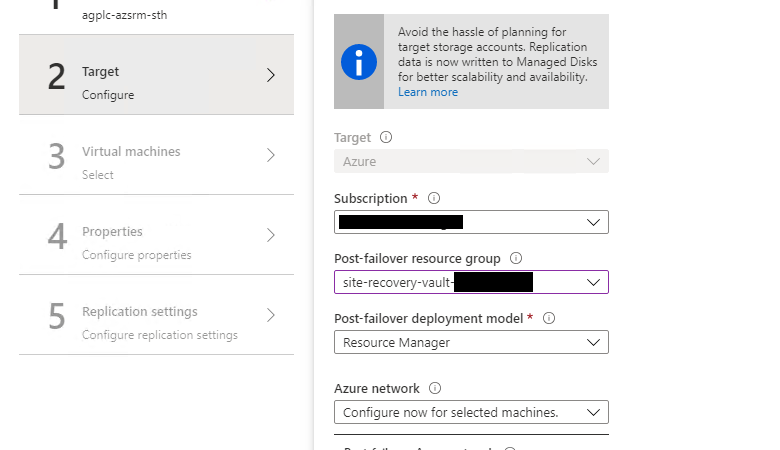Screen dimensions: 780x450
Task: Click the chevron arrow on Virtual machines step
Action: pyautogui.click(x=270, y=155)
